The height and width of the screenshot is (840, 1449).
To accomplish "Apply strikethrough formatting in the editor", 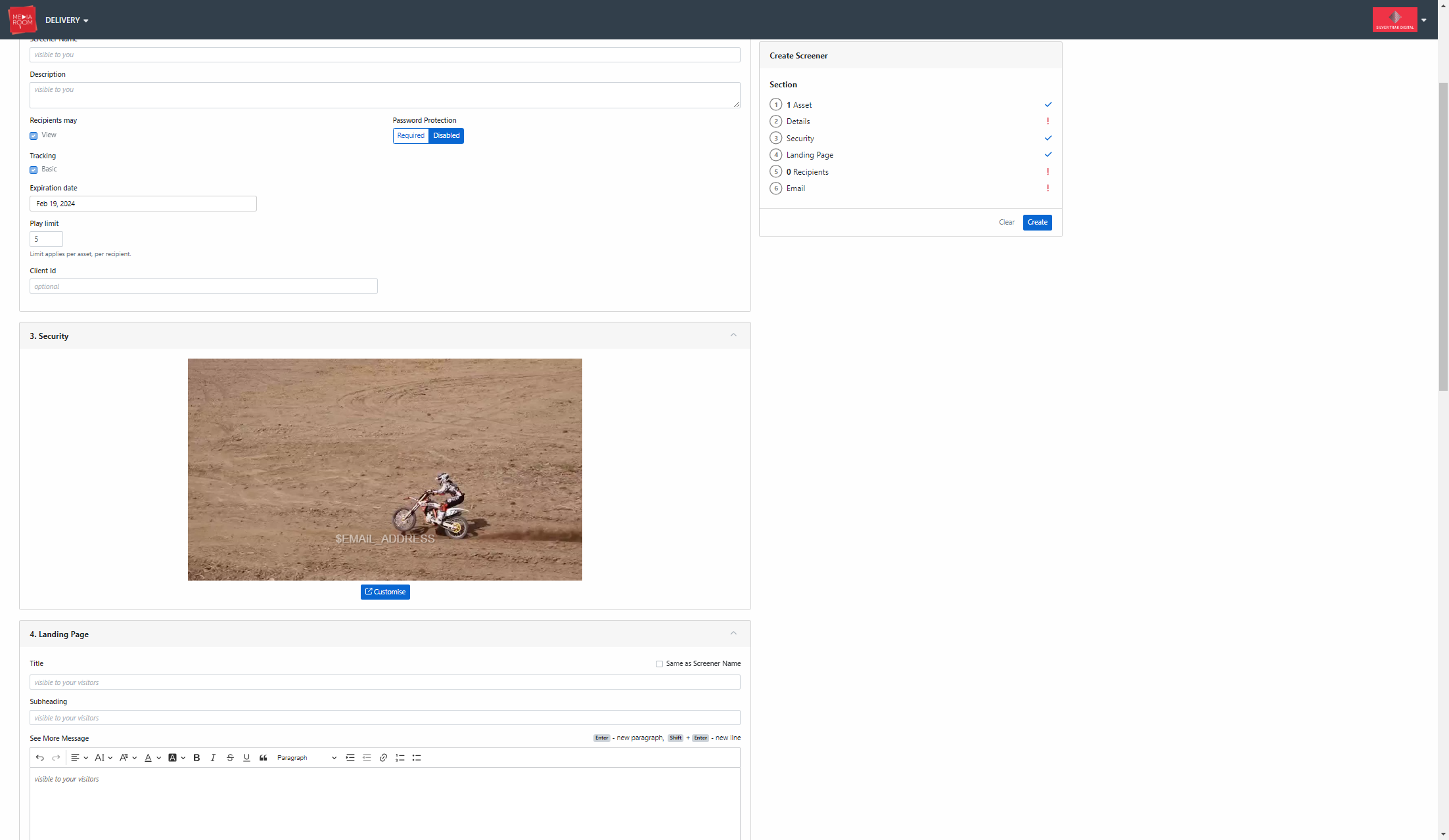I will click(x=230, y=757).
